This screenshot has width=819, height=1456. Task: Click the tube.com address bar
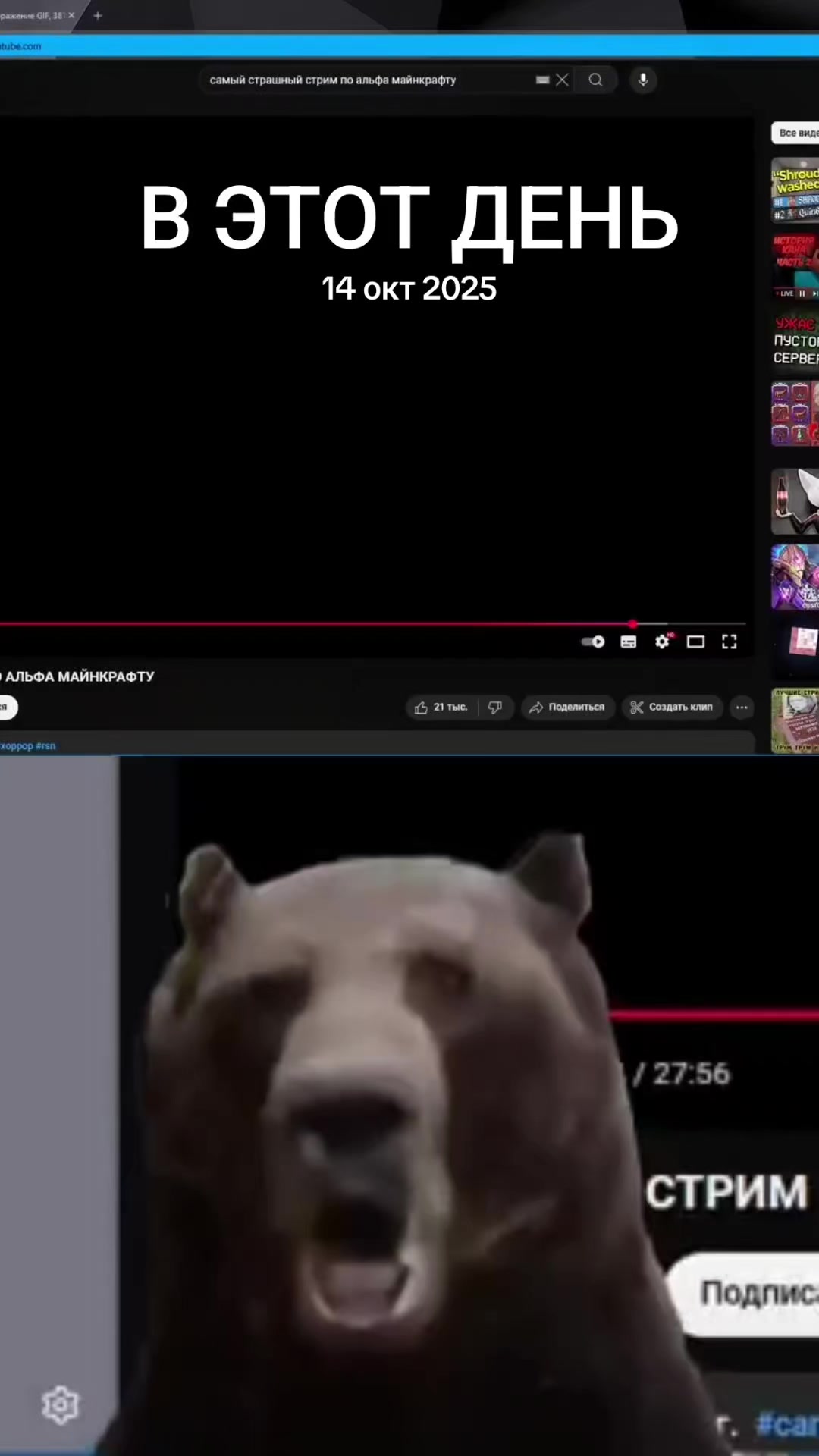coord(409,46)
